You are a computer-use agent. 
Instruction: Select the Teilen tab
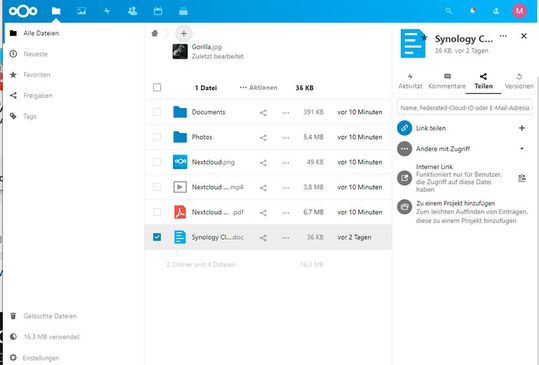point(483,81)
